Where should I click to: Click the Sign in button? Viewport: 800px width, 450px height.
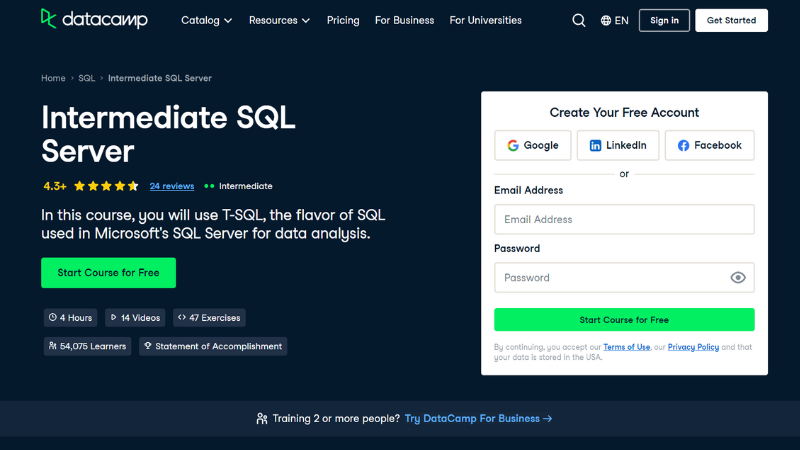pyautogui.click(x=664, y=20)
